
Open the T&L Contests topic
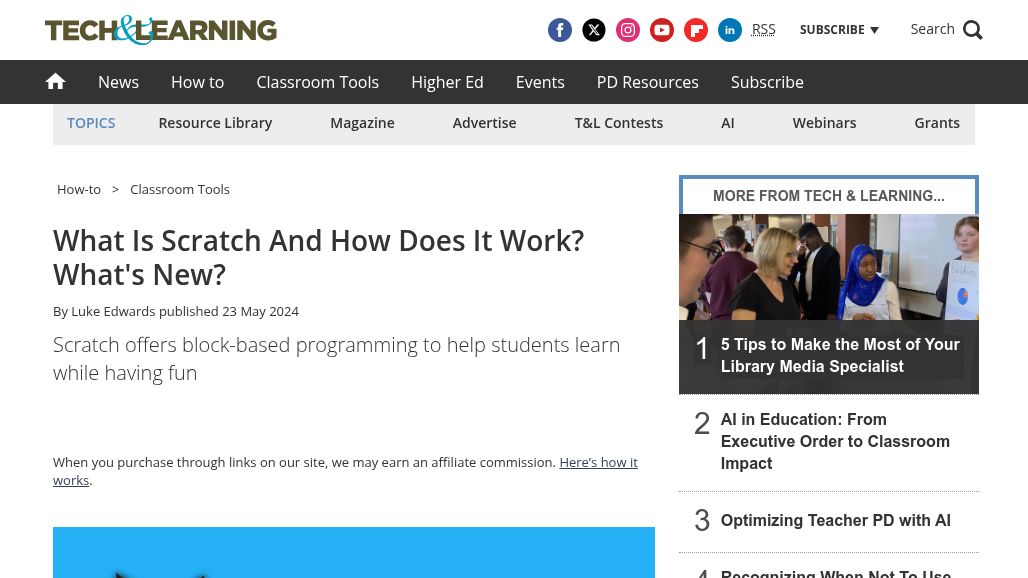point(619,123)
